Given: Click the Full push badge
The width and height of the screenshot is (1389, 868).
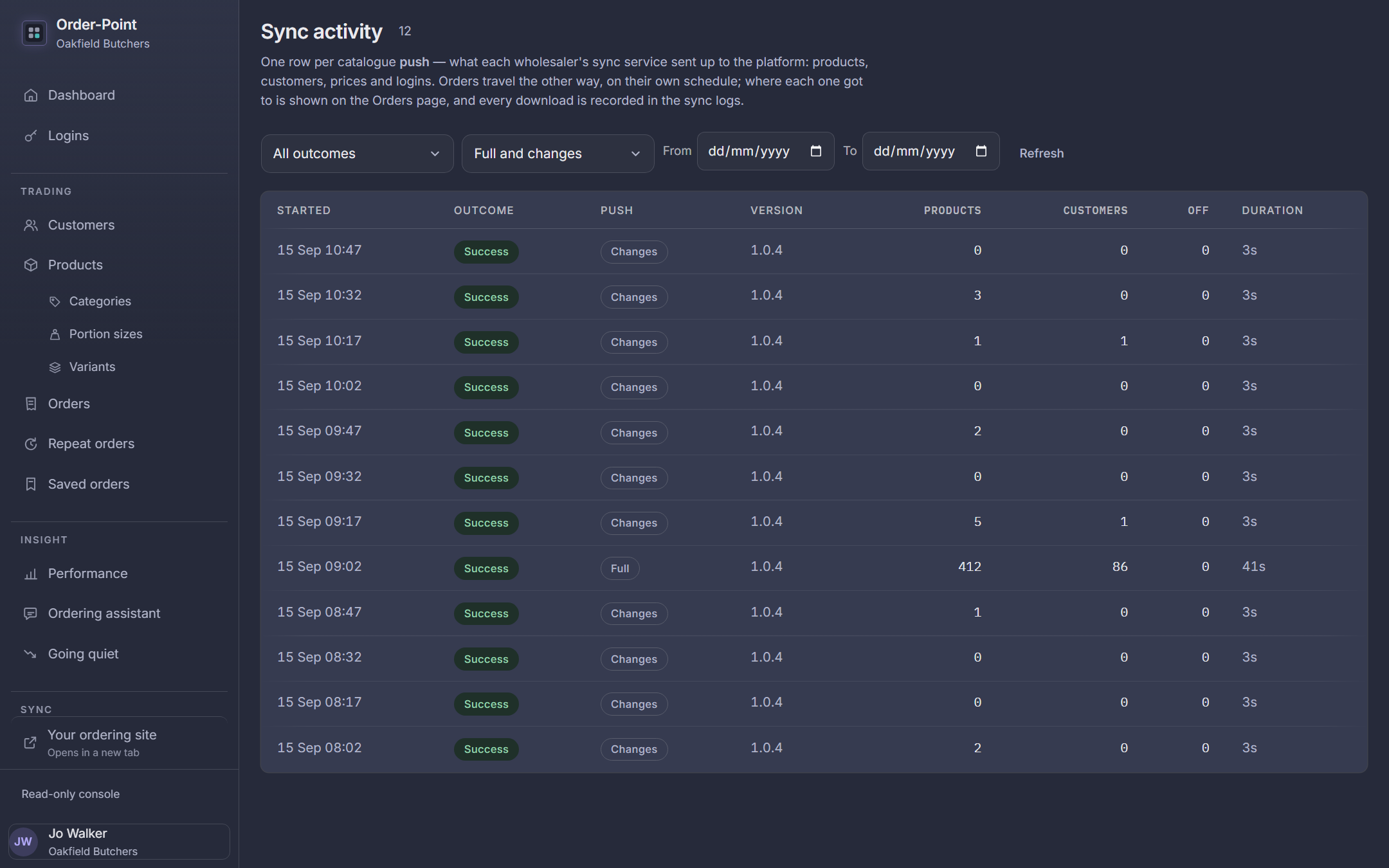Looking at the screenshot, I should (620, 568).
